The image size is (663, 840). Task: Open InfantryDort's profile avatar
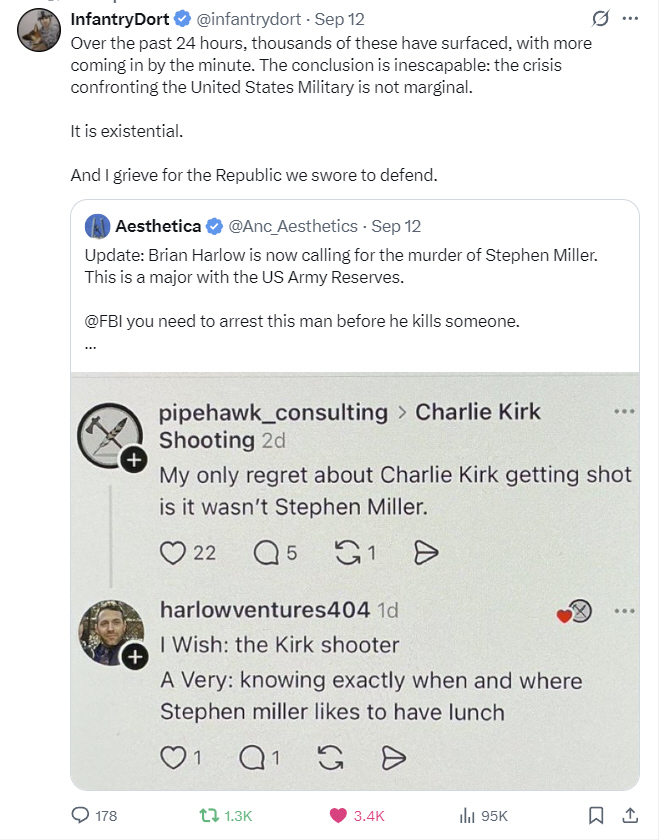39,30
